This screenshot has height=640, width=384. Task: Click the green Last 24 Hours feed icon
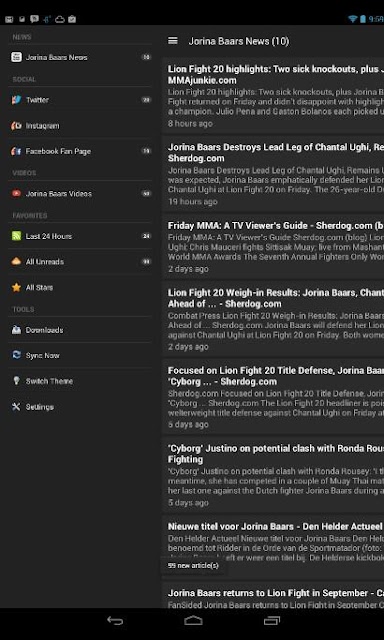(16, 236)
